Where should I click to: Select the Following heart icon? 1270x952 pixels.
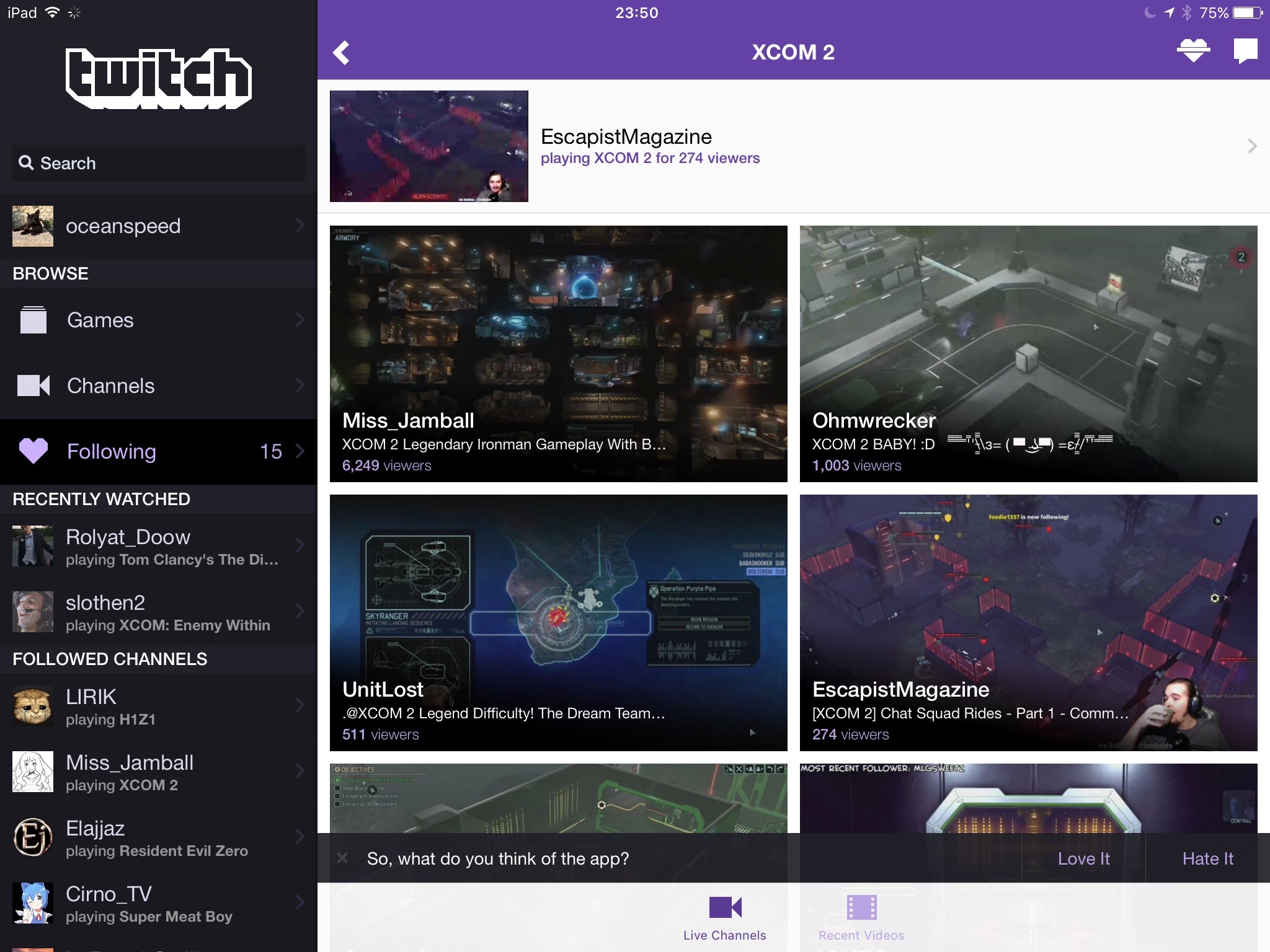33,451
